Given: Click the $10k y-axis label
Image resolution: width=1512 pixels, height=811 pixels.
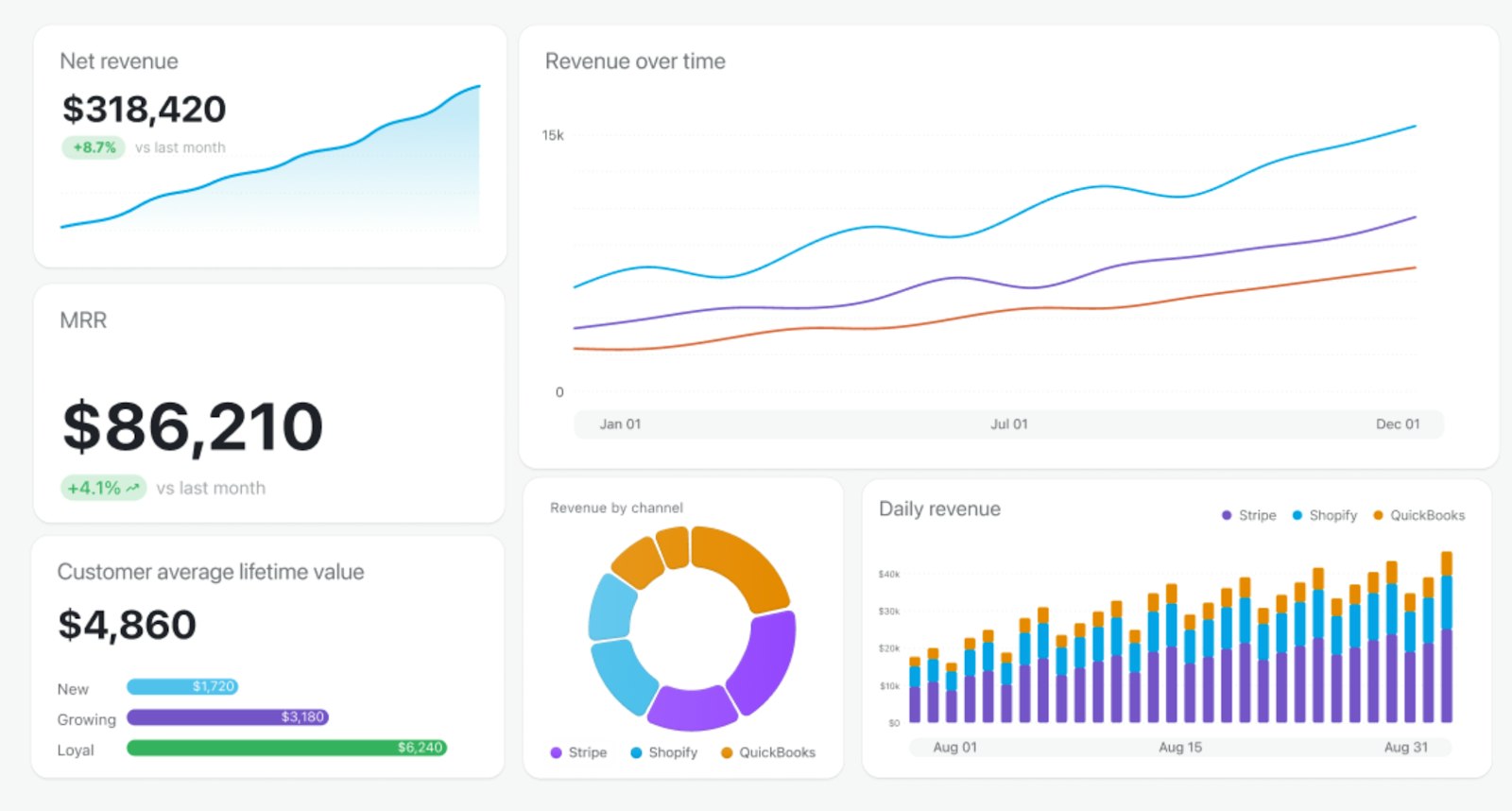Looking at the screenshot, I should 888,686.
